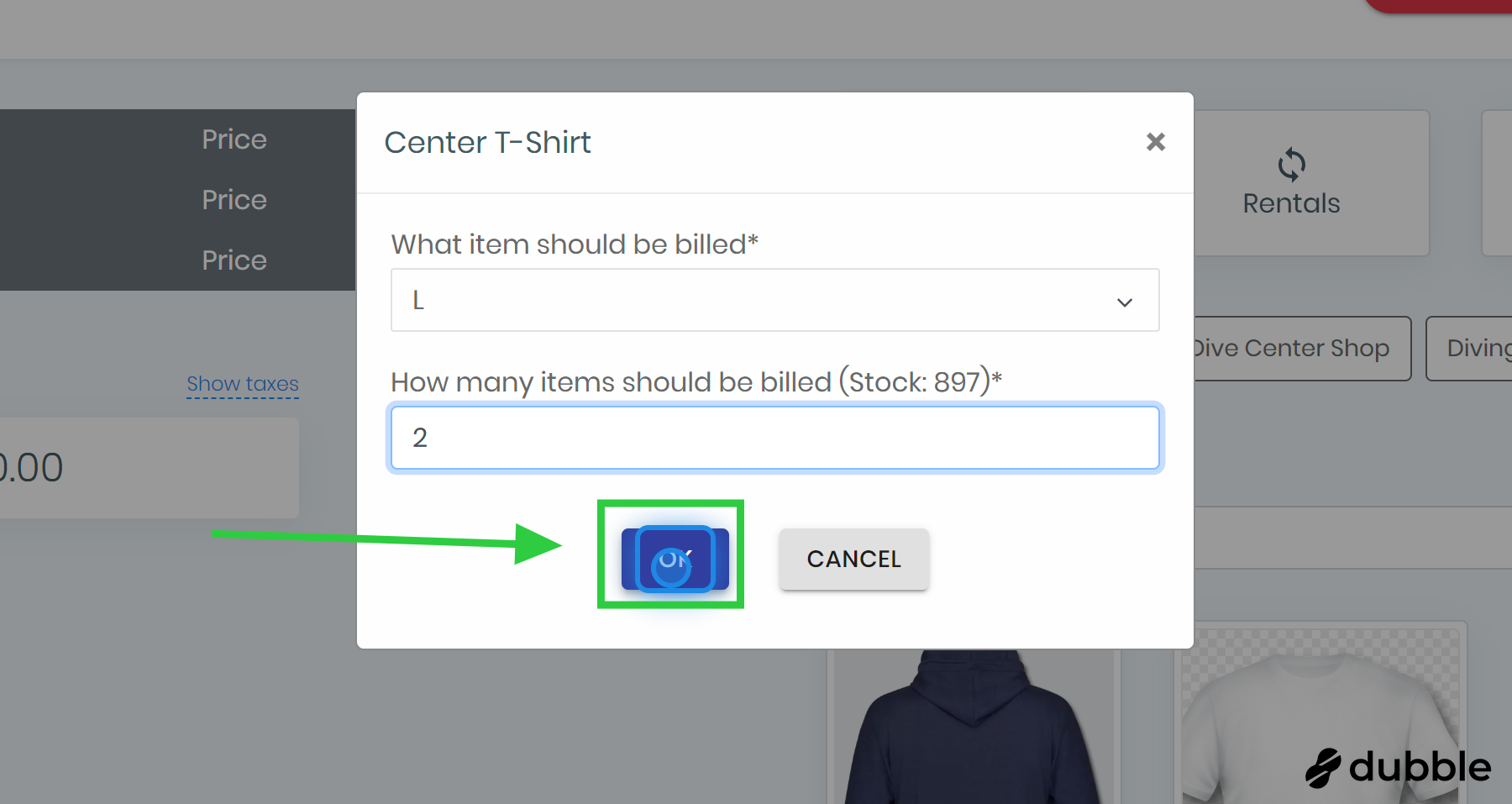1512x804 pixels.
Task: Close the Center T-Shirt dialog
Action: 1156,142
